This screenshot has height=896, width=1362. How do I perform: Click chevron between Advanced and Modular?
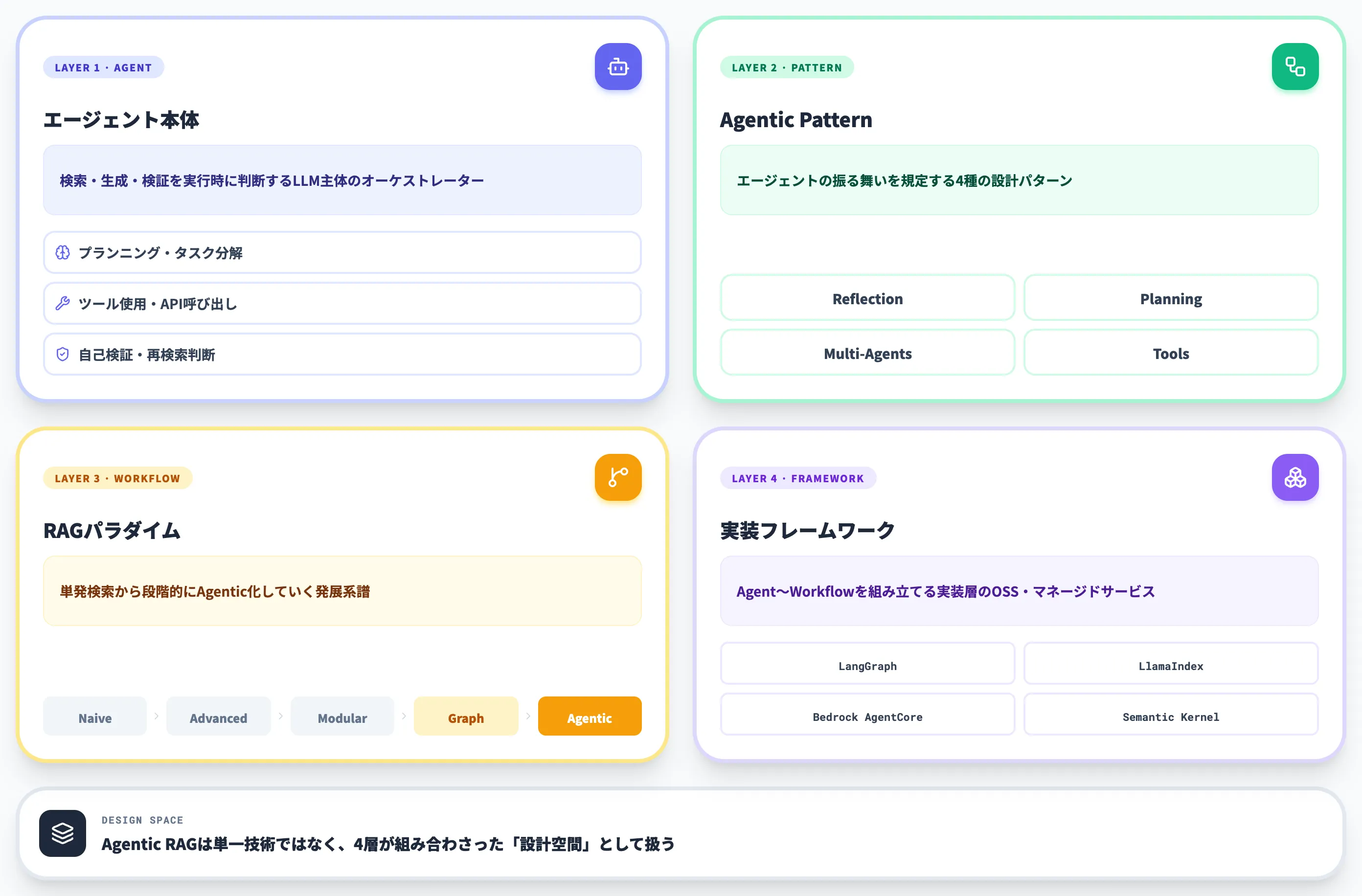(x=280, y=717)
